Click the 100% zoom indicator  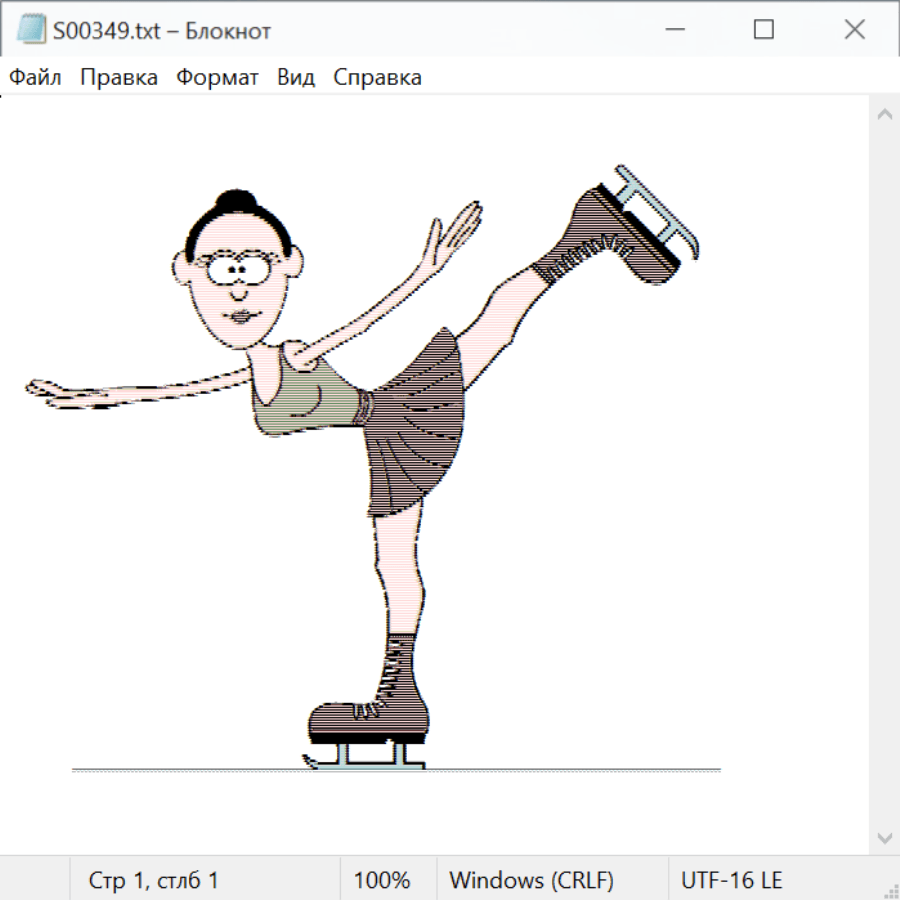pos(382,880)
